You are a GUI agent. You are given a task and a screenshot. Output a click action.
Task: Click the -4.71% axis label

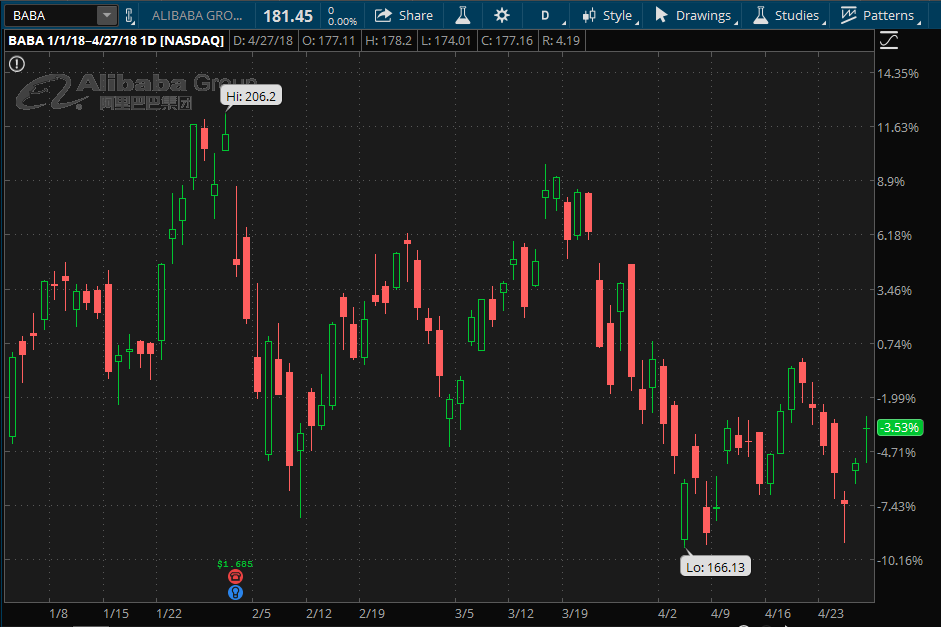tap(897, 452)
